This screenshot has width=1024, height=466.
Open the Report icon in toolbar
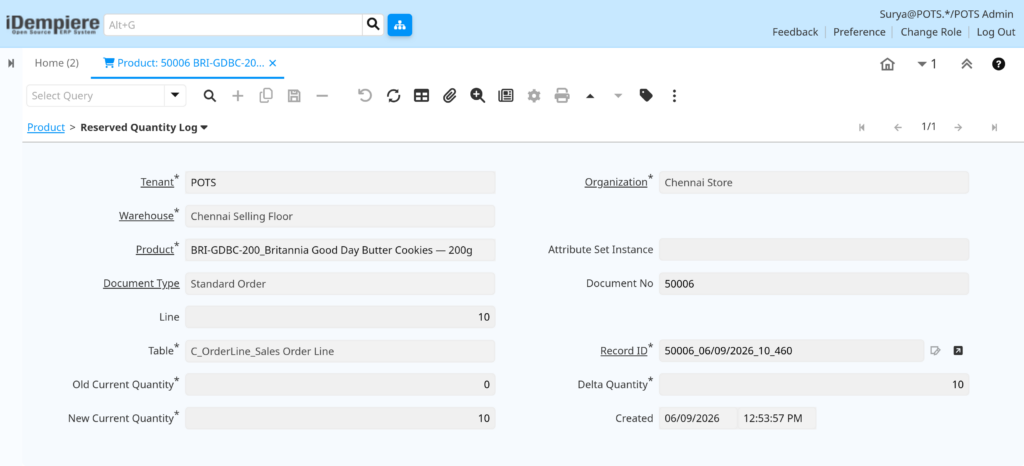[505, 96]
